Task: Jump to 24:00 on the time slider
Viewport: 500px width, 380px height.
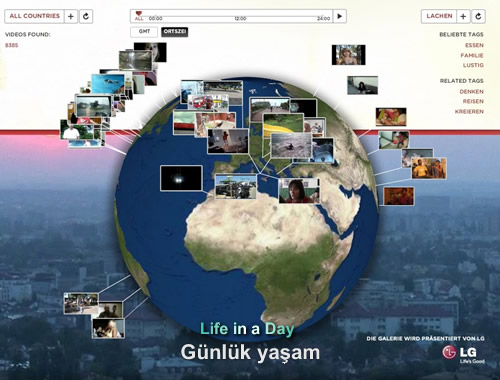Action: (323, 19)
